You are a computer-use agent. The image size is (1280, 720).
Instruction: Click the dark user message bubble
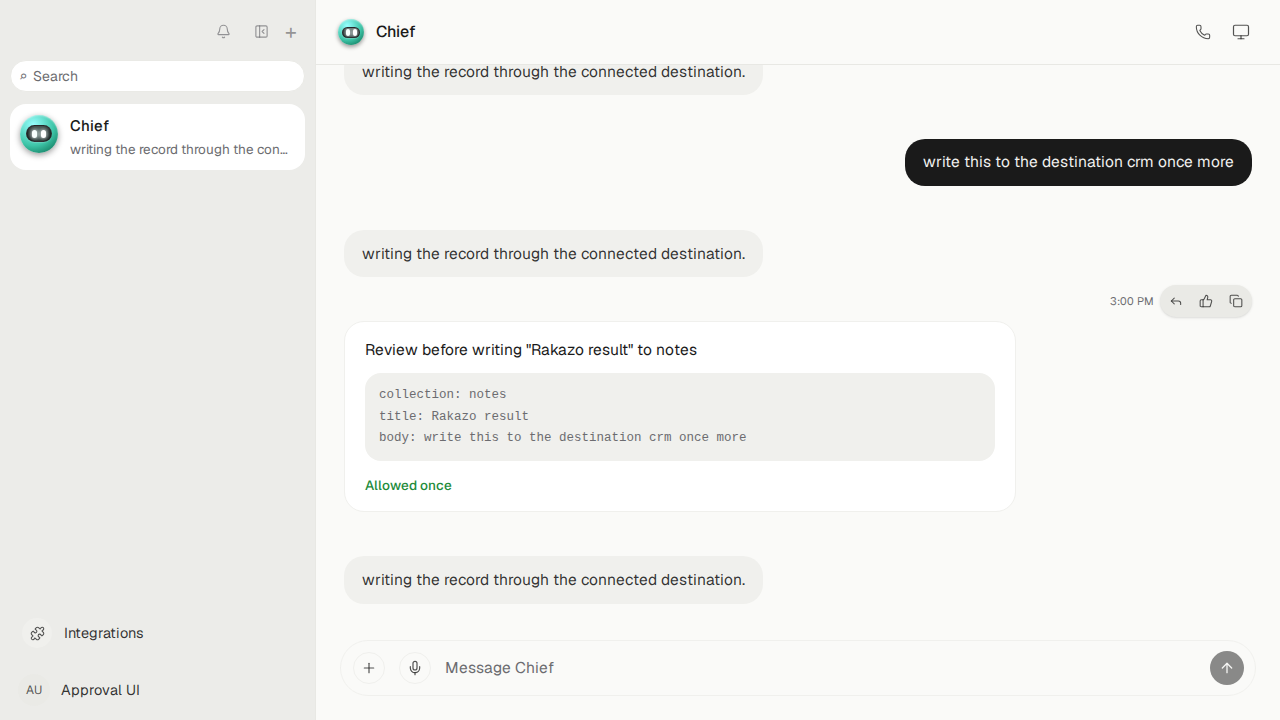point(1078,162)
